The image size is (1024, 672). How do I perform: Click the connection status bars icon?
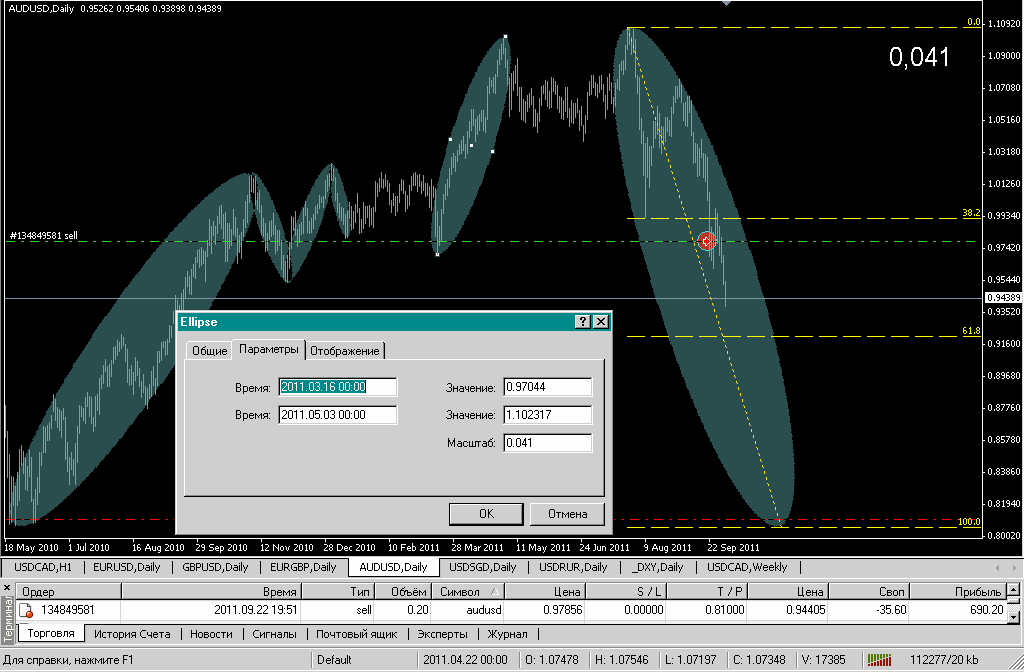tap(880, 660)
